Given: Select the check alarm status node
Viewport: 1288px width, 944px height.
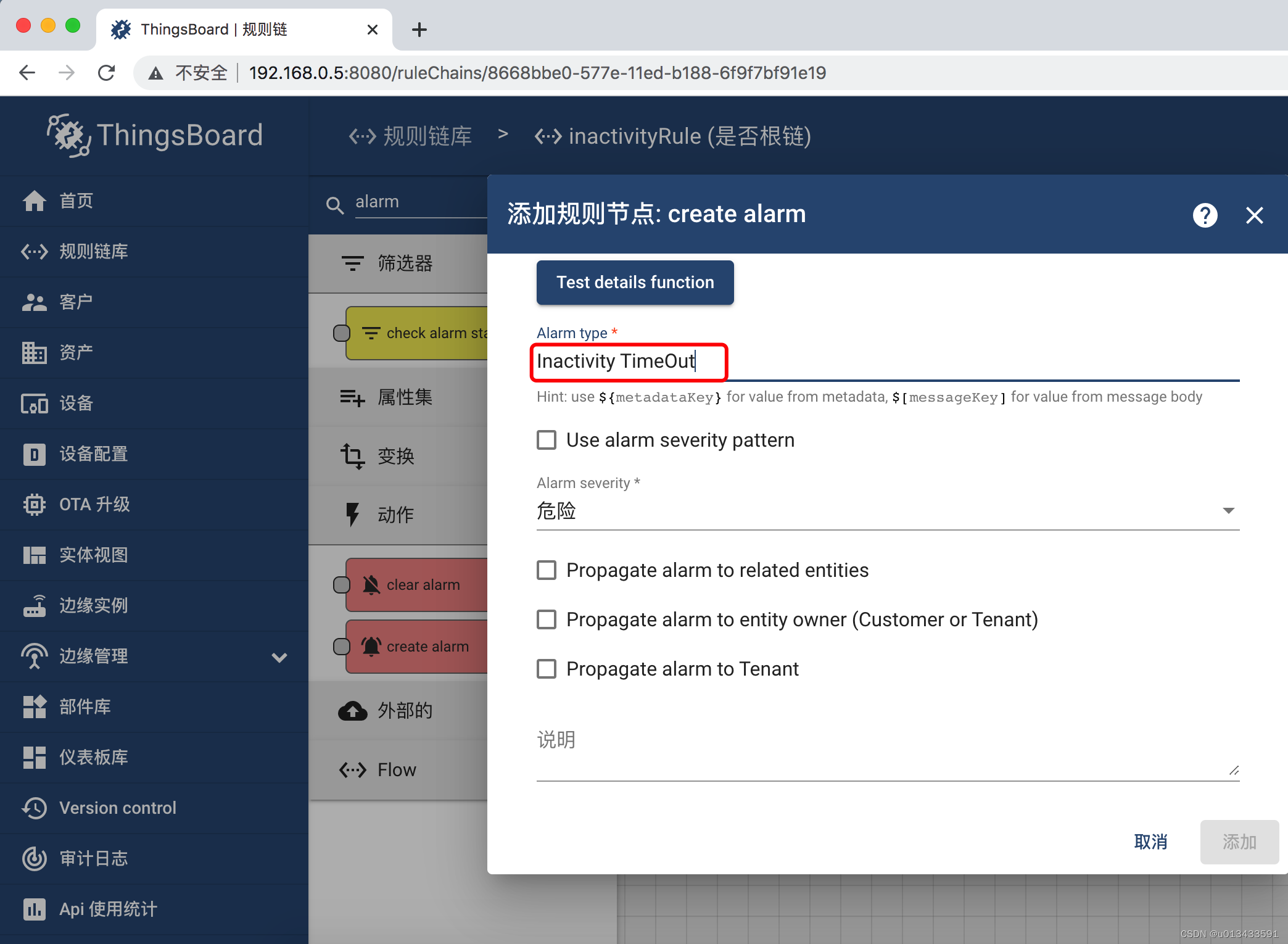Looking at the screenshot, I should (417, 333).
